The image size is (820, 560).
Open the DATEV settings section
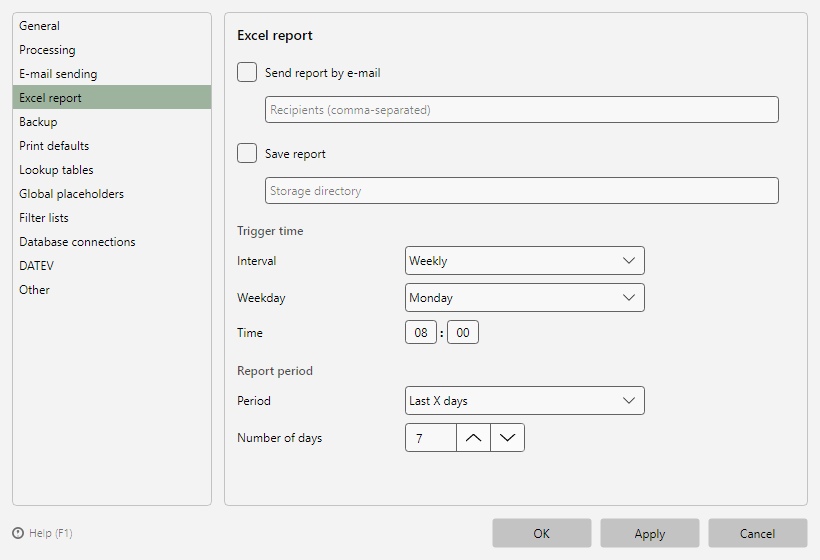pyautogui.click(x=112, y=266)
